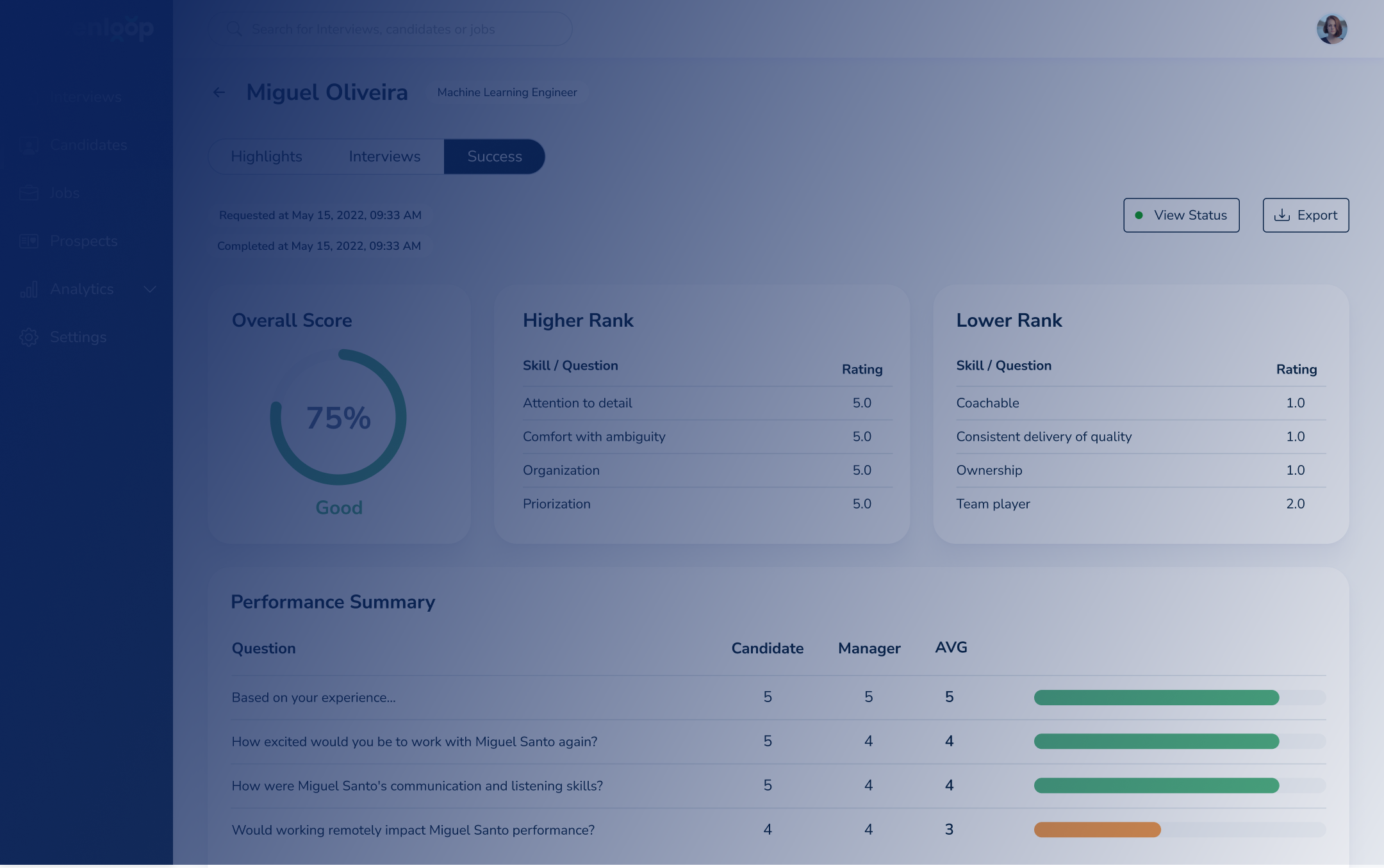Focus the interviews and candidates search field

397,29
